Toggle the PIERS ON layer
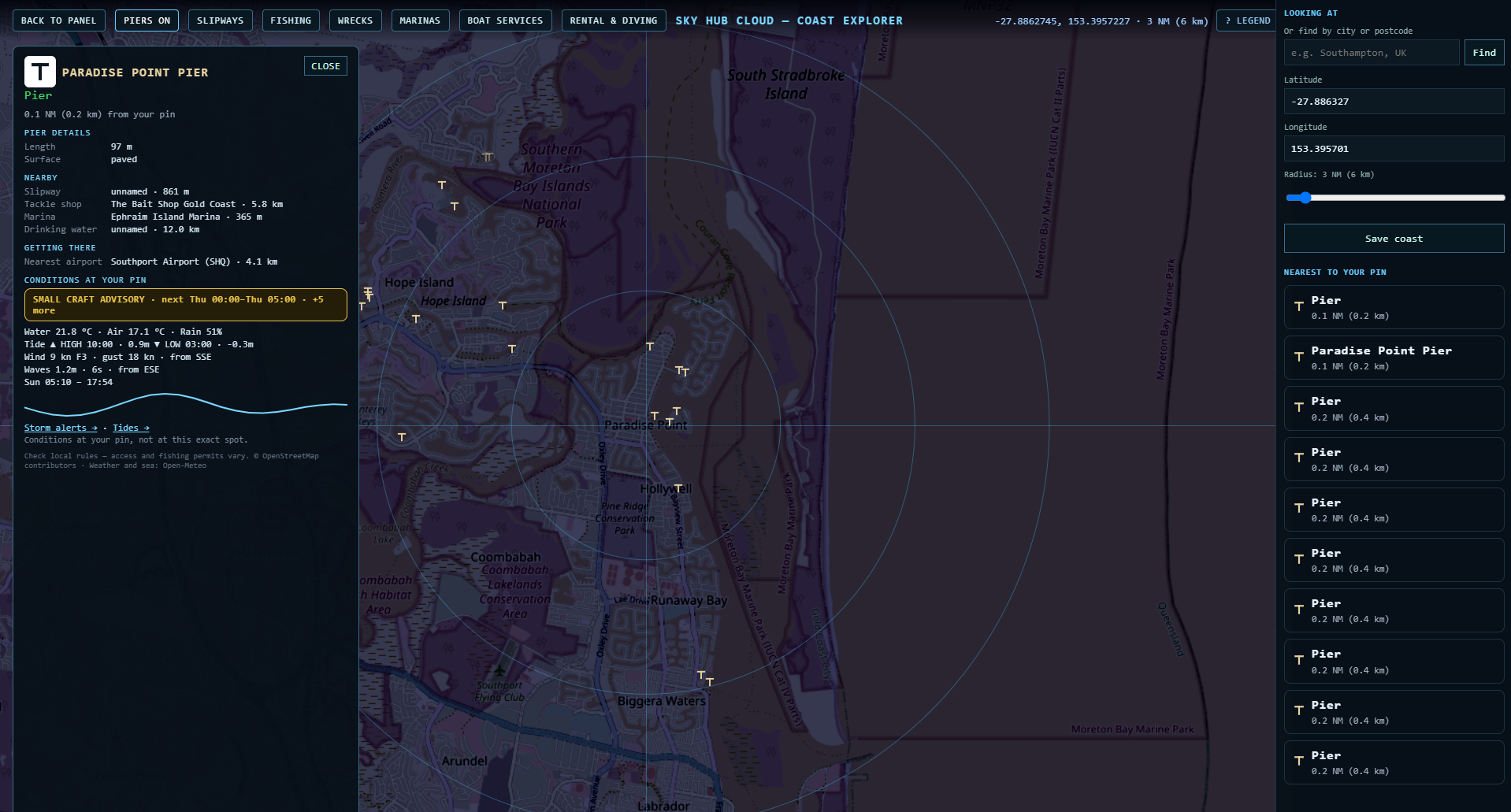1511x812 pixels. click(x=147, y=20)
